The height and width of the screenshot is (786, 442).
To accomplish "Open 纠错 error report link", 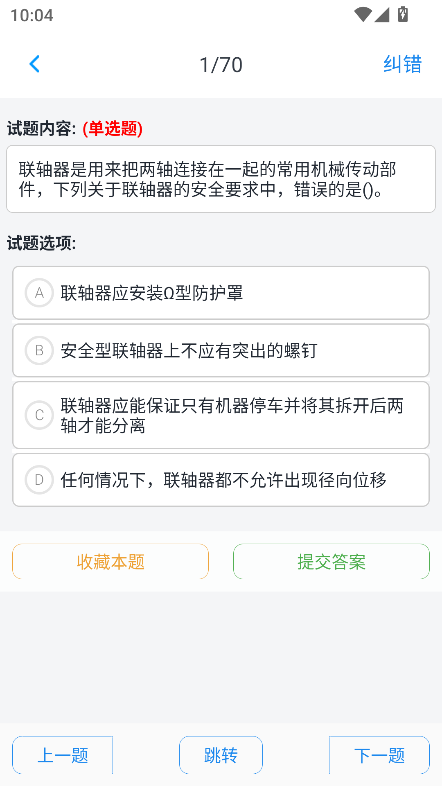I will [x=402, y=64].
